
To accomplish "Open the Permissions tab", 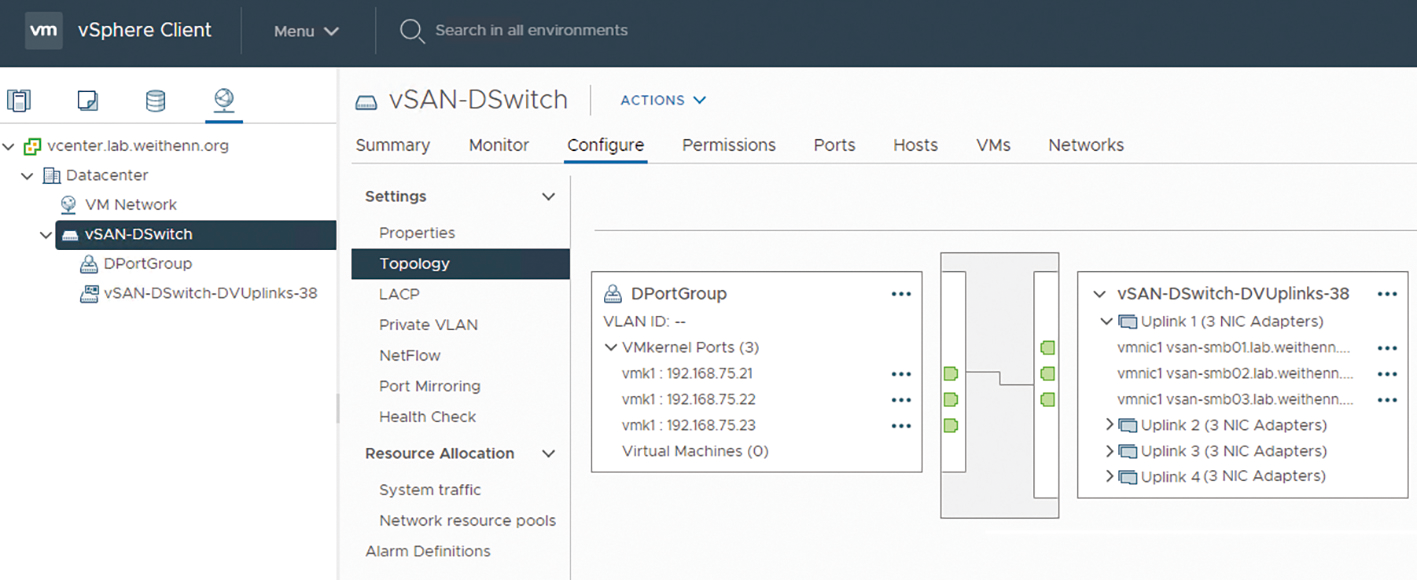I will pos(729,145).
